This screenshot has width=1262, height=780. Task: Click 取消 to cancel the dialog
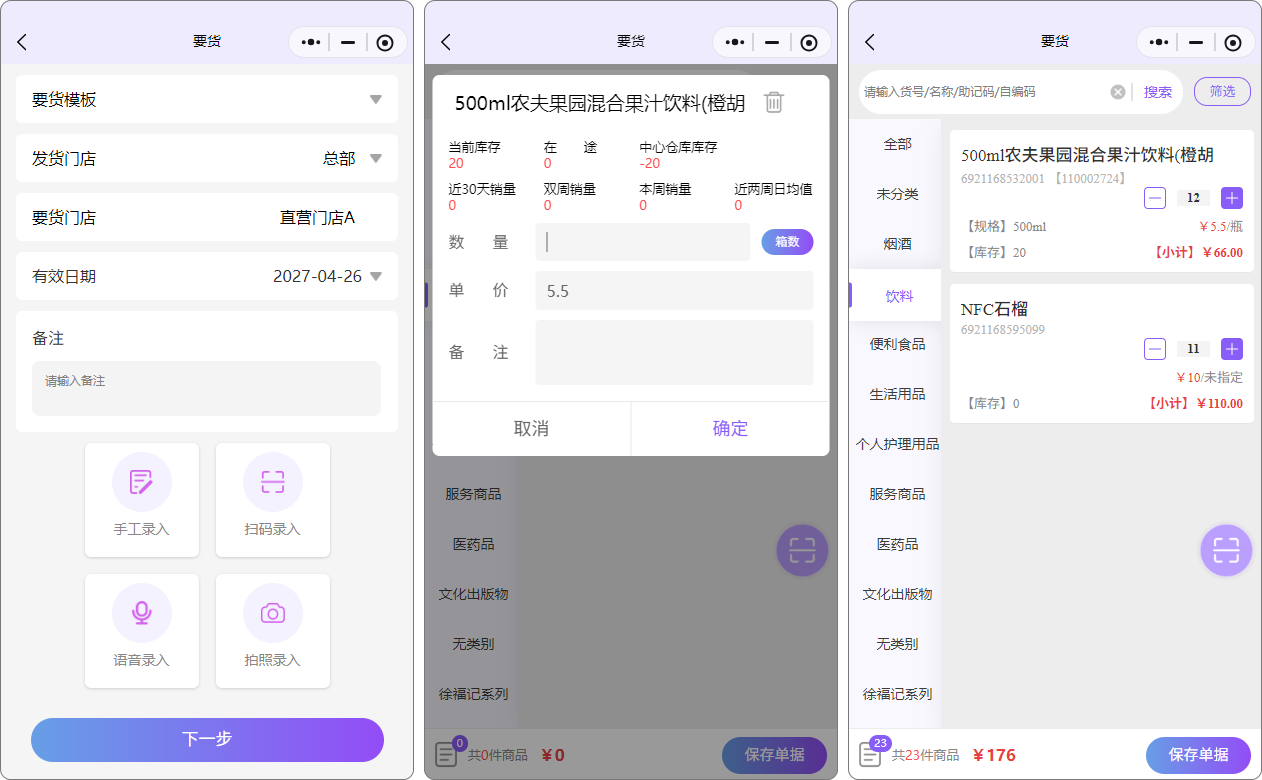pyautogui.click(x=531, y=428)
